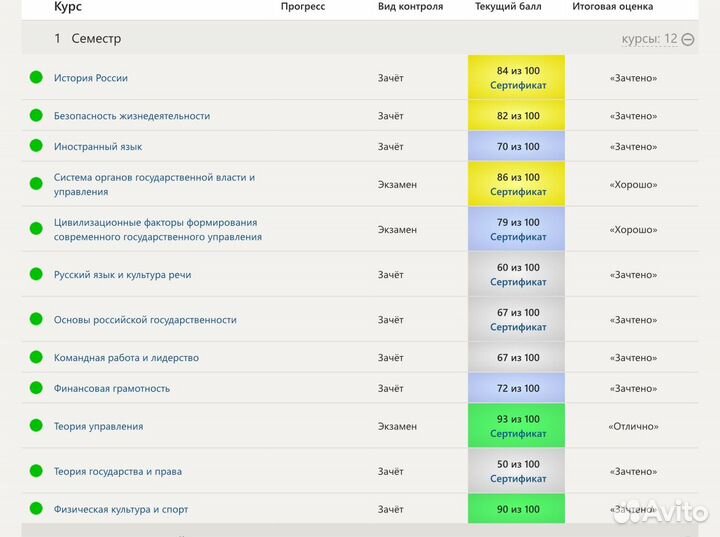The width and height of the screenshot is (720, 537).
Task: Click green status dot beside Безопасность жизнедеятельности
Action: click(x=36, y=115)
